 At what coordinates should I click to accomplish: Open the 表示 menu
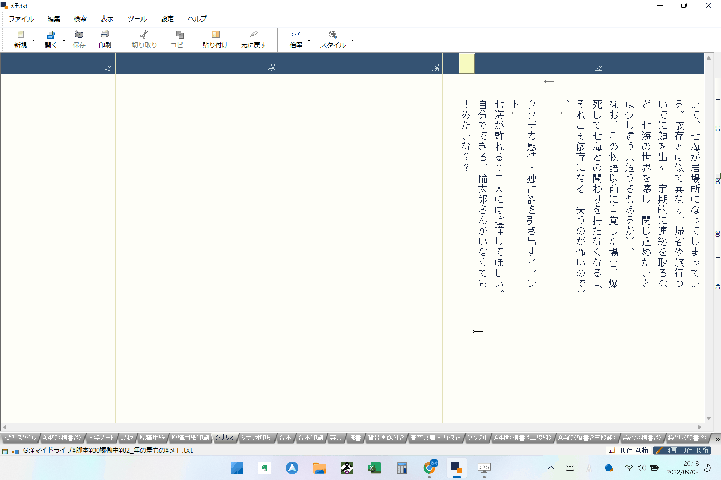pyautogui.click(x=107, y=19)
